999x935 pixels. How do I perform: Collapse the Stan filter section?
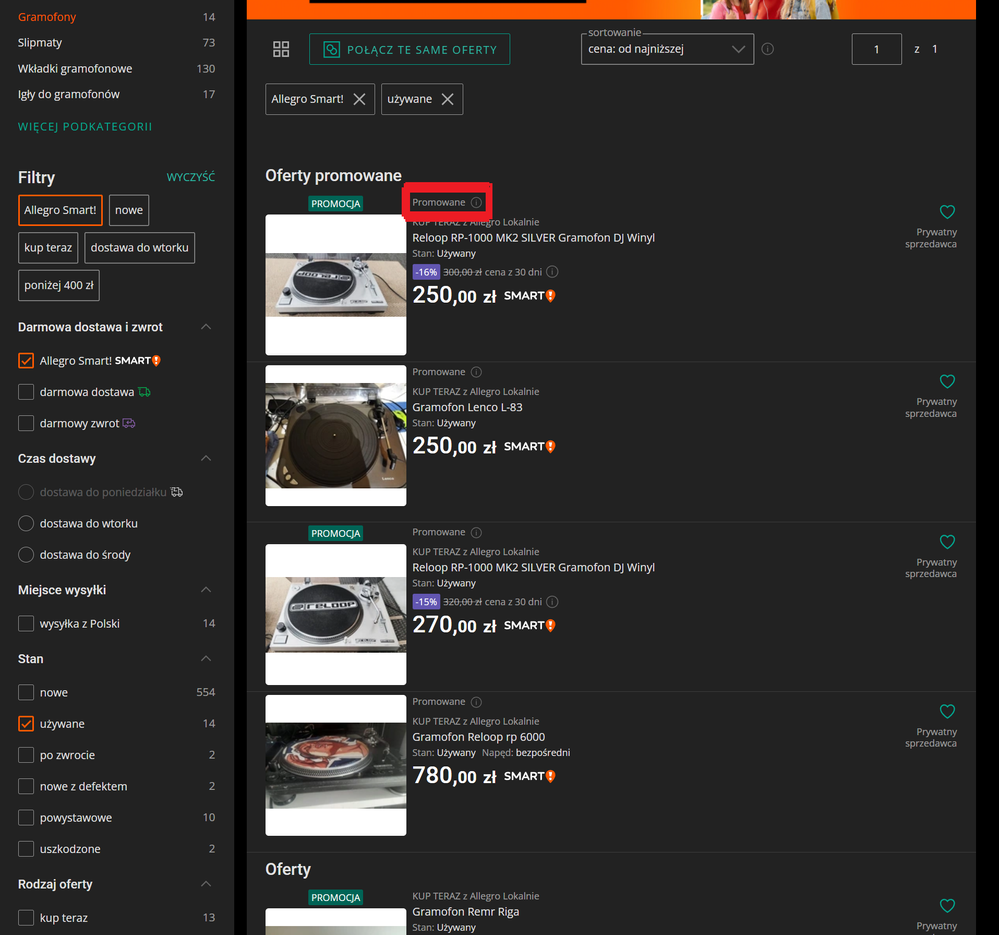coord(206,659)
